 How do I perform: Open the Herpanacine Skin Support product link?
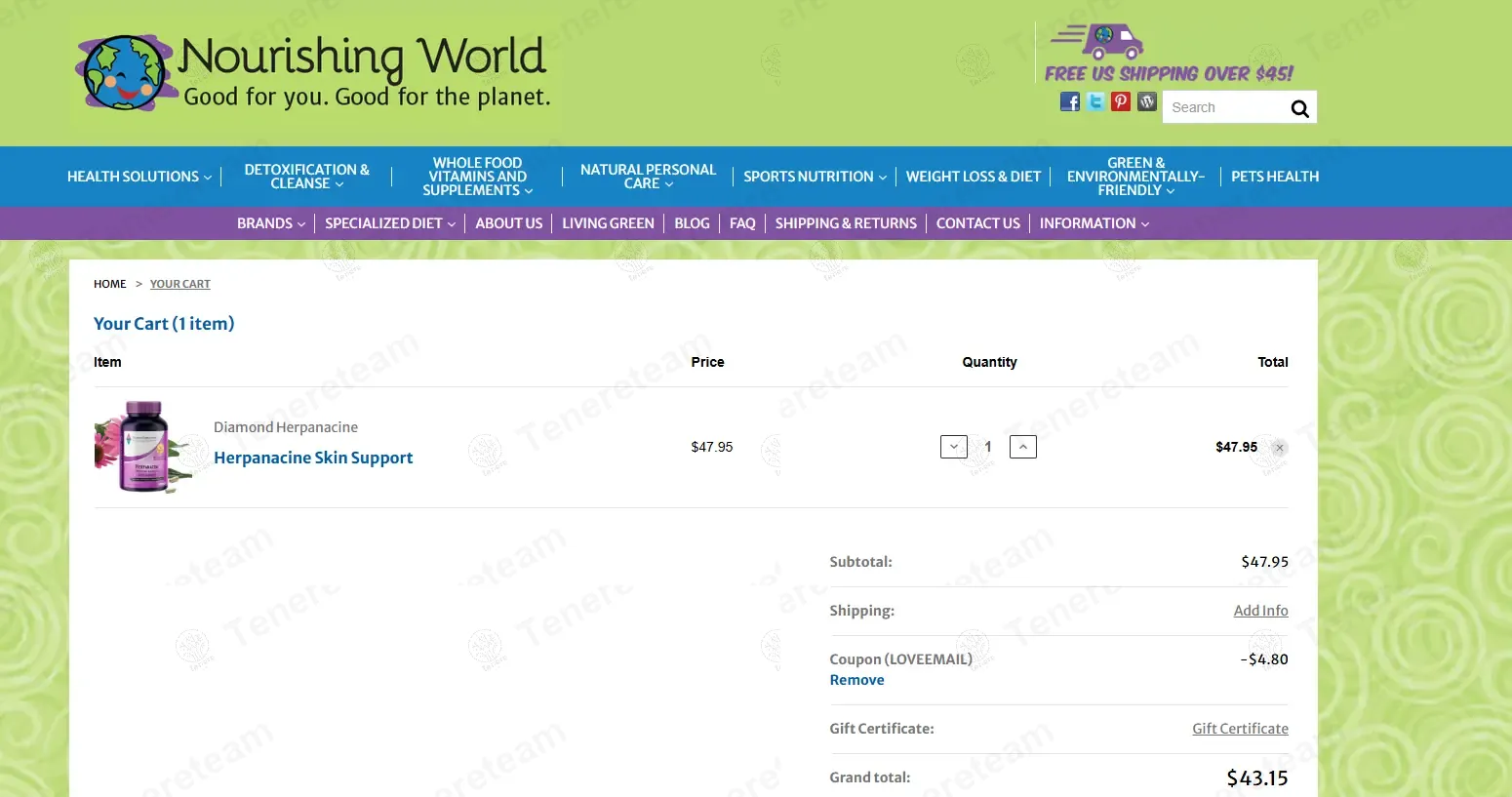pos(313,458)
